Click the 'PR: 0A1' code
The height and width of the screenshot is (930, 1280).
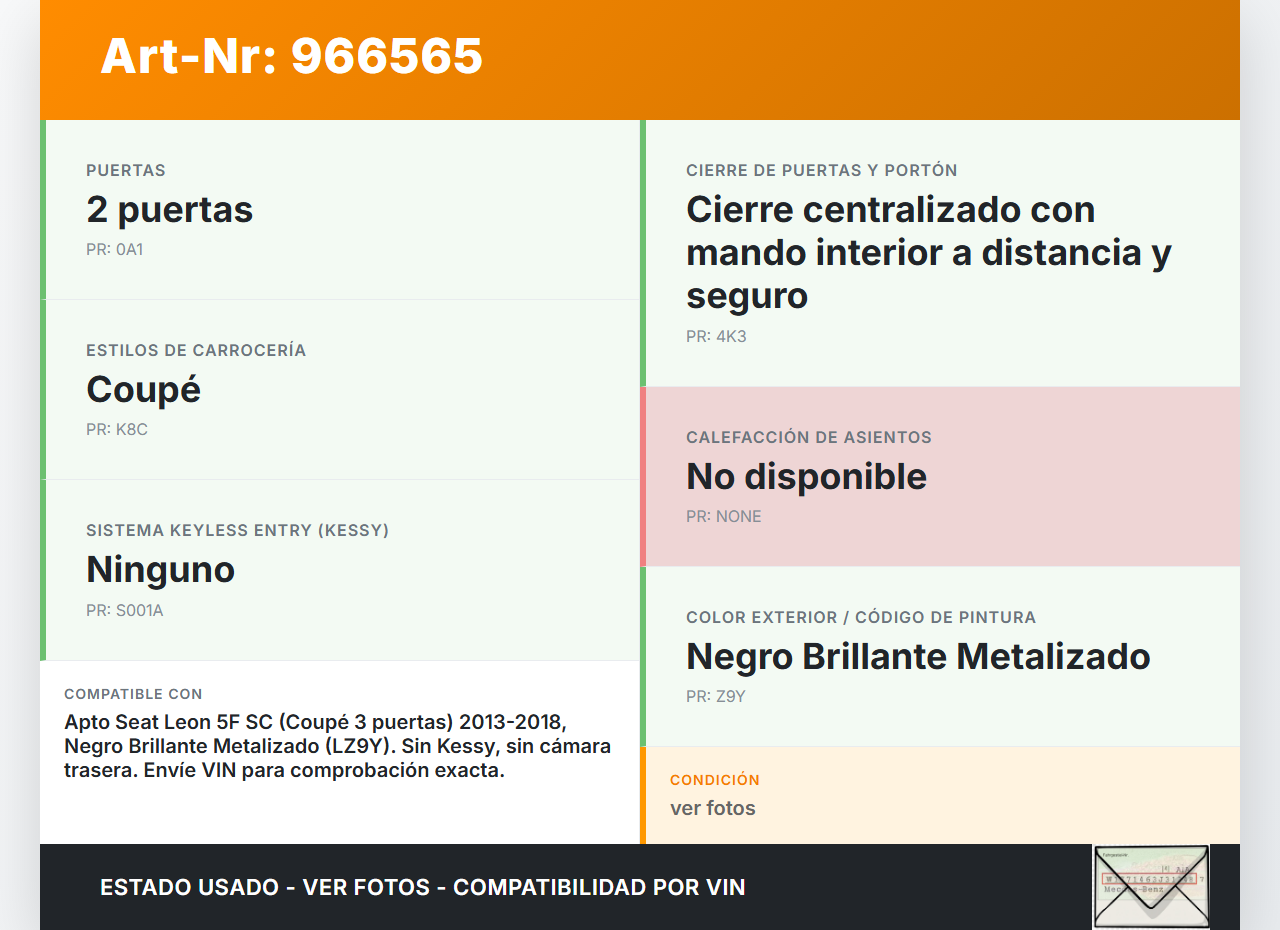point(115,250)
